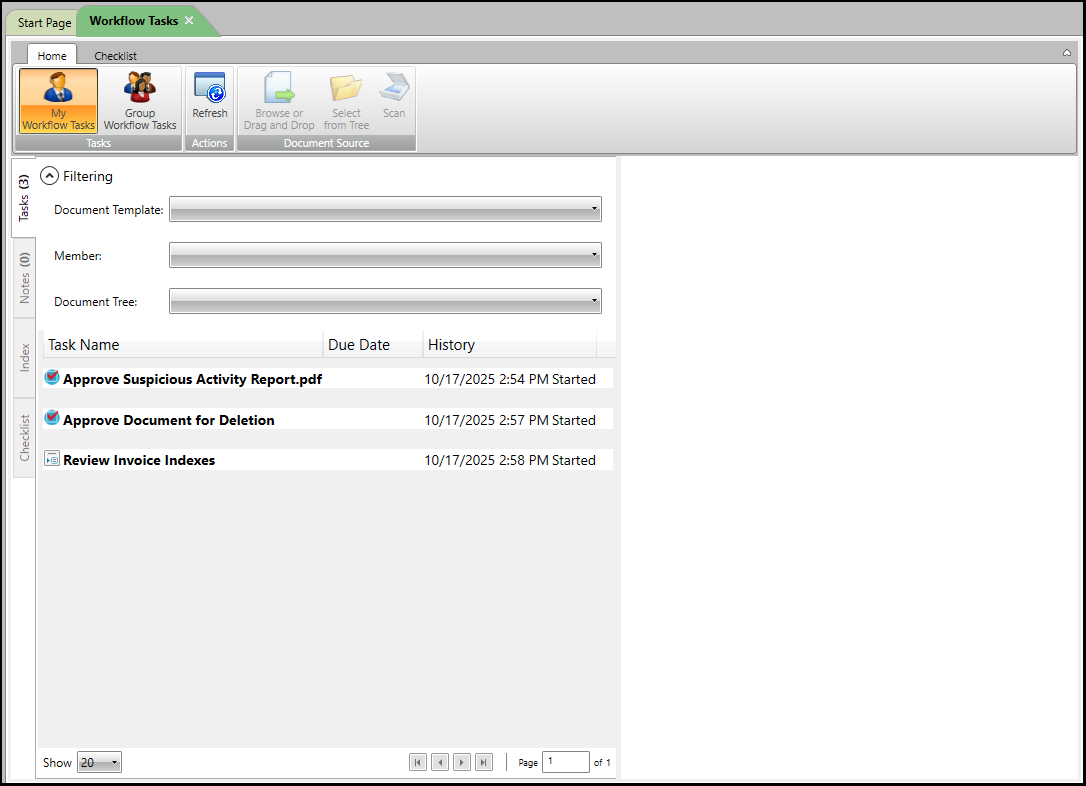Open the Document Tree dropdown

pyautogui.click(x=385, y=301)
